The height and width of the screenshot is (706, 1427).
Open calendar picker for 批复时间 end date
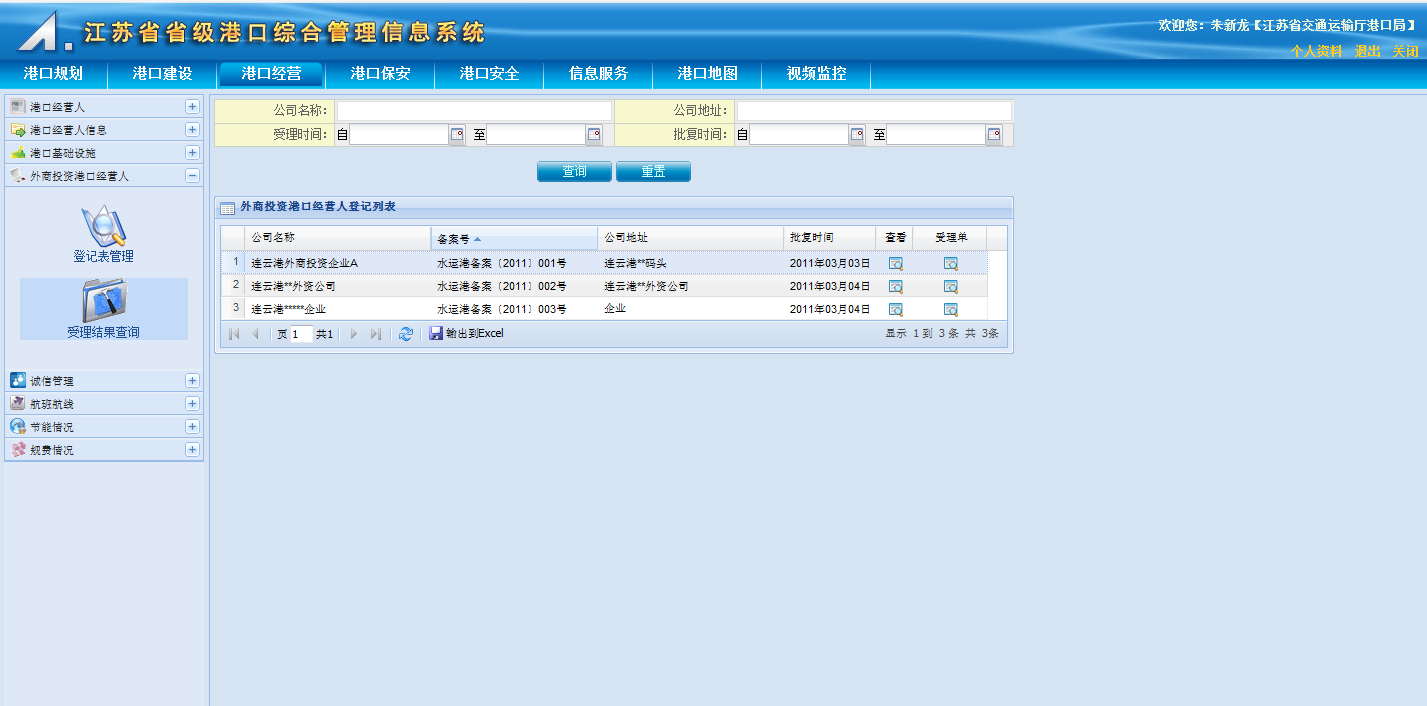pos(994,135)
